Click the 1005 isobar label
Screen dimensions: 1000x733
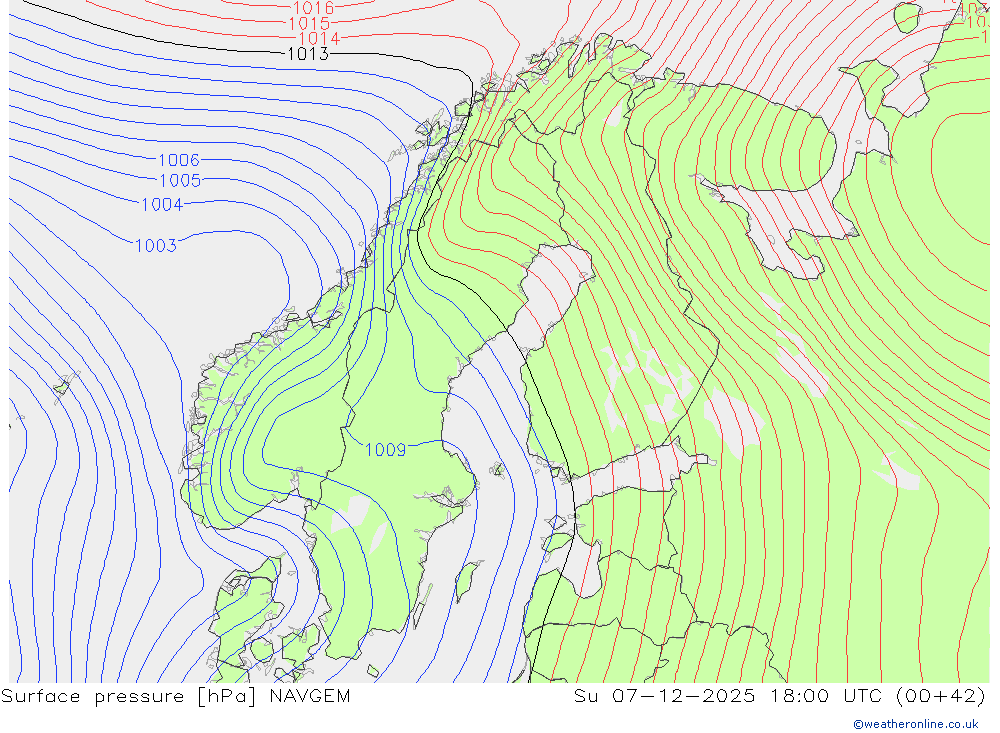coord(180,181)
